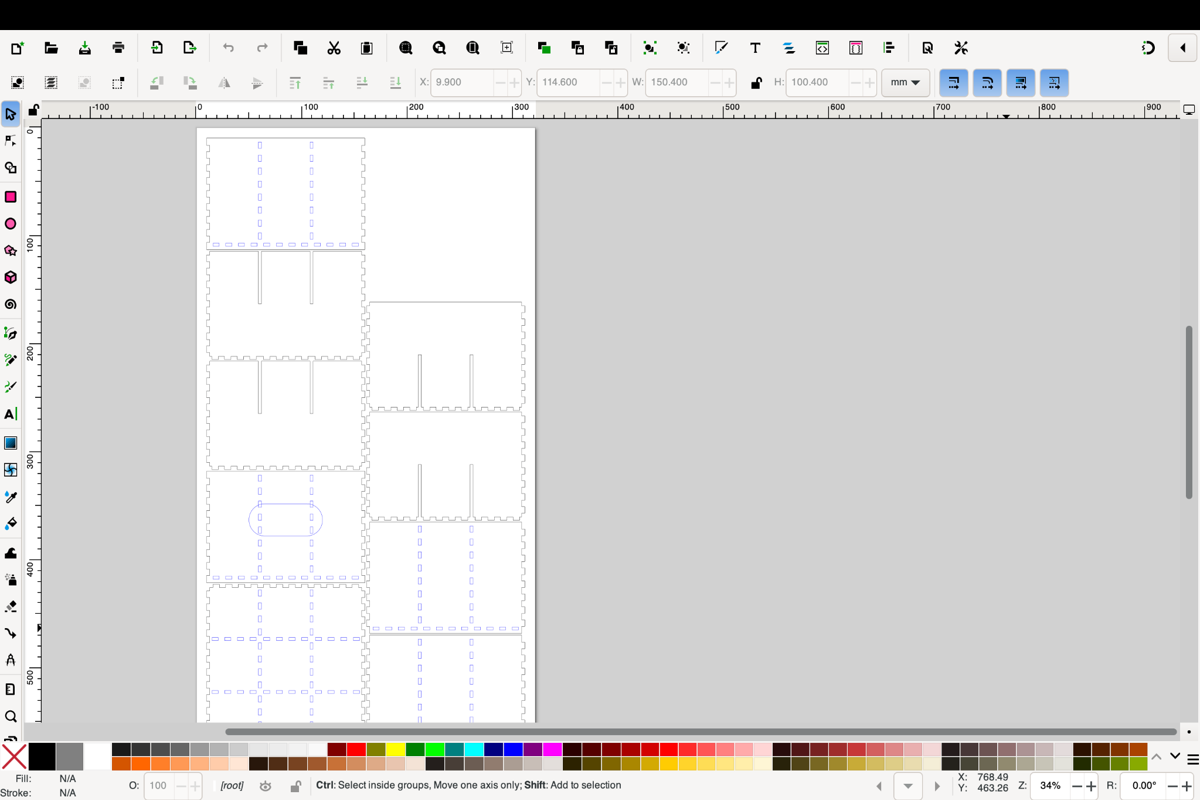The image size is (1200, 800).
Task: Cut selection with scissors icon
Action: point(334,48)
